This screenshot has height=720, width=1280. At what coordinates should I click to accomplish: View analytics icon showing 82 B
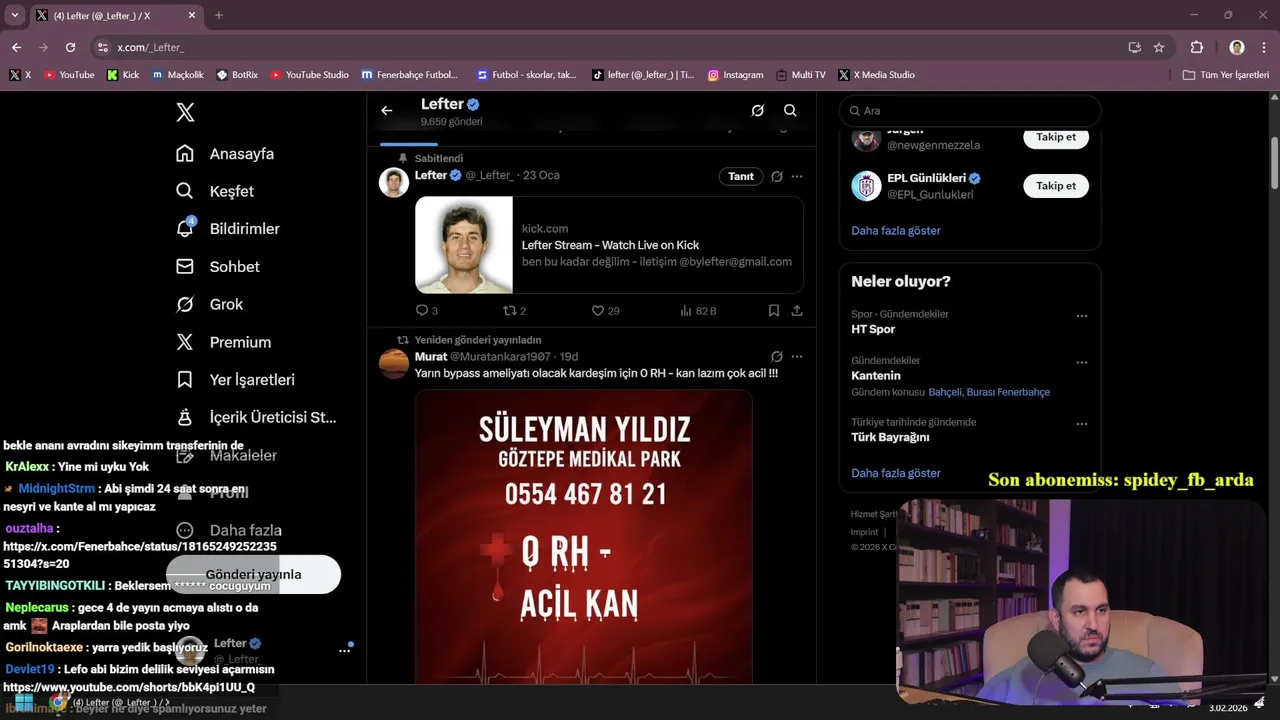tap(697, 311)
